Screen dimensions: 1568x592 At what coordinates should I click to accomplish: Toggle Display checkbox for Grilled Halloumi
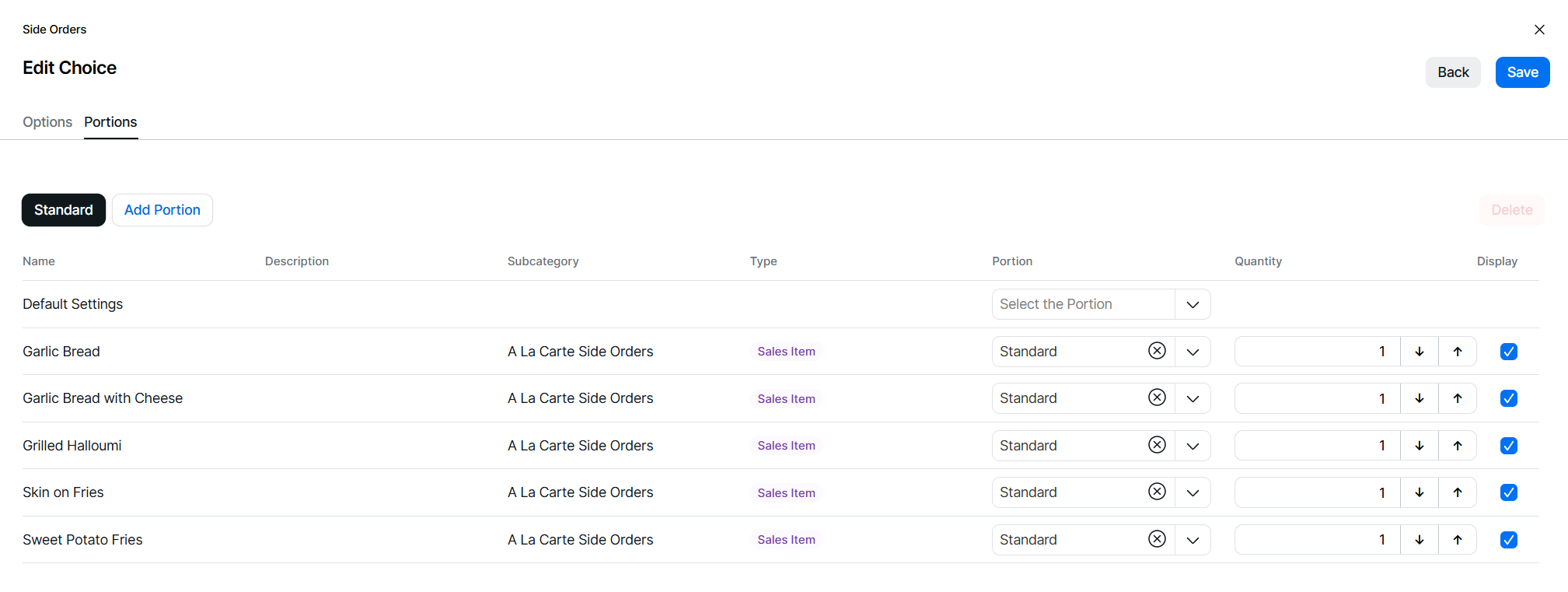pyautogui.click(x=1508, y=446)
